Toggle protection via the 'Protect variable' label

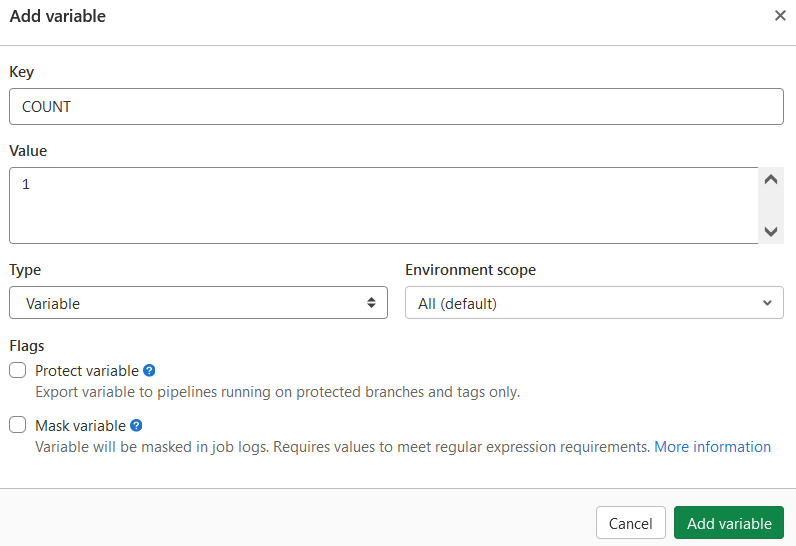pos(87,371)
